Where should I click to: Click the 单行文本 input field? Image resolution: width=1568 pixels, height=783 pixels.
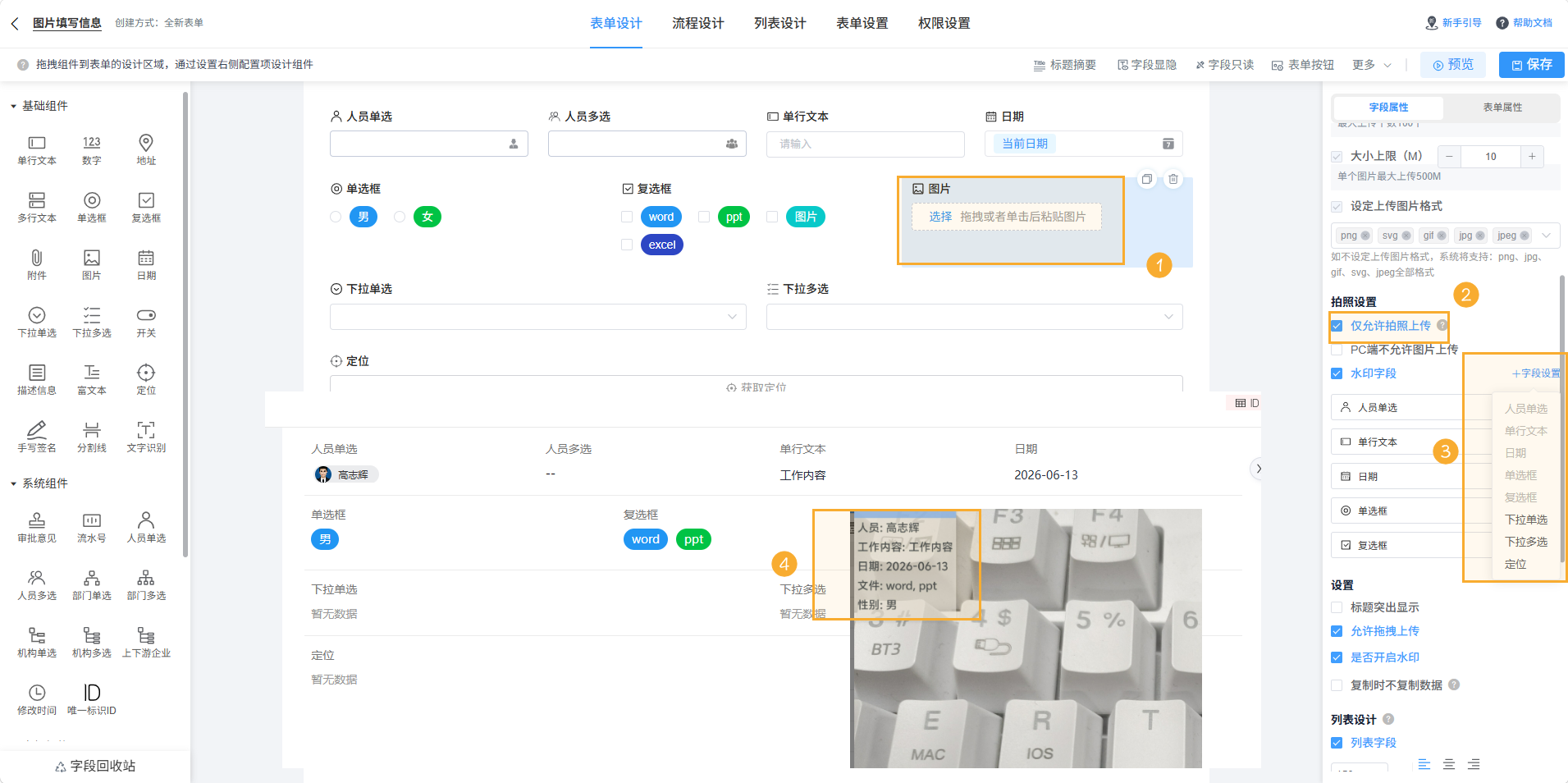(866, 144)
